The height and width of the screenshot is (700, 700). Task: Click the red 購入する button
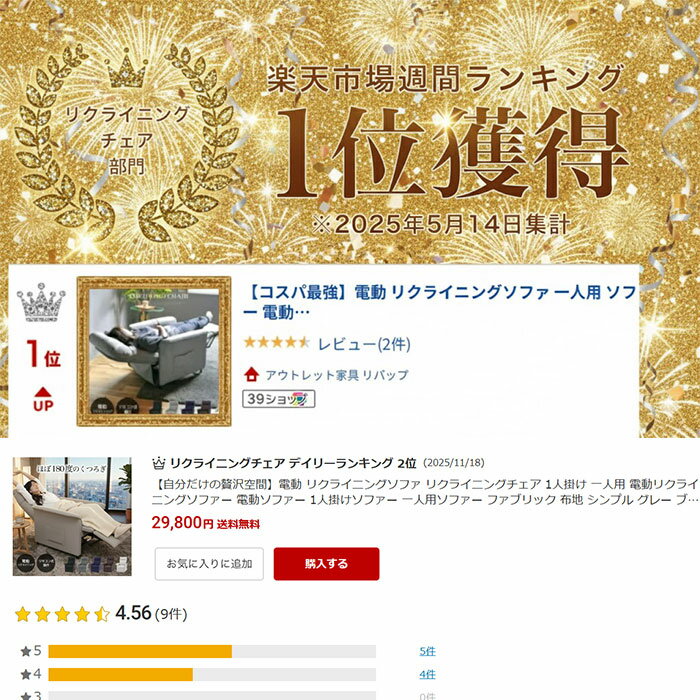pos(326,564)
